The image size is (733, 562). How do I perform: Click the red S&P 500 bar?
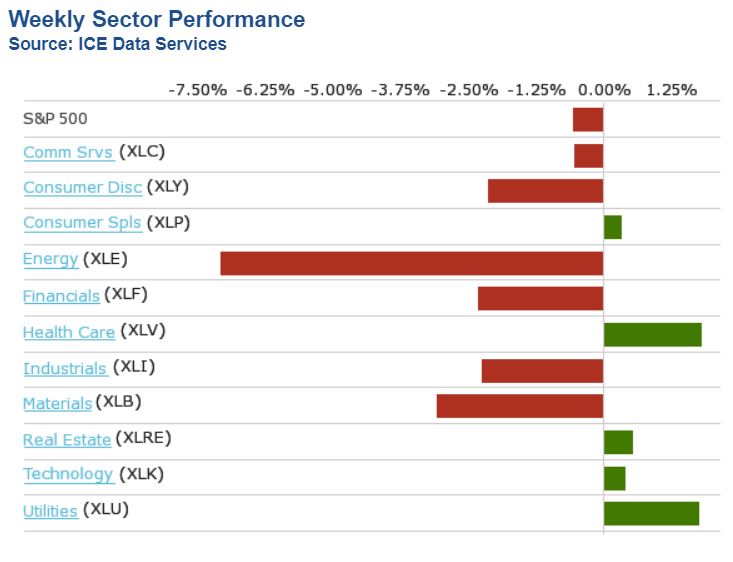(x=588, y=119)
